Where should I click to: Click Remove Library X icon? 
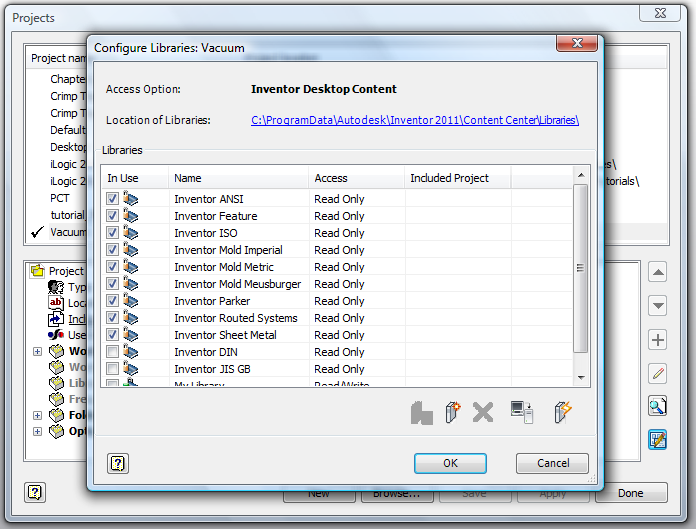point(483,412)
